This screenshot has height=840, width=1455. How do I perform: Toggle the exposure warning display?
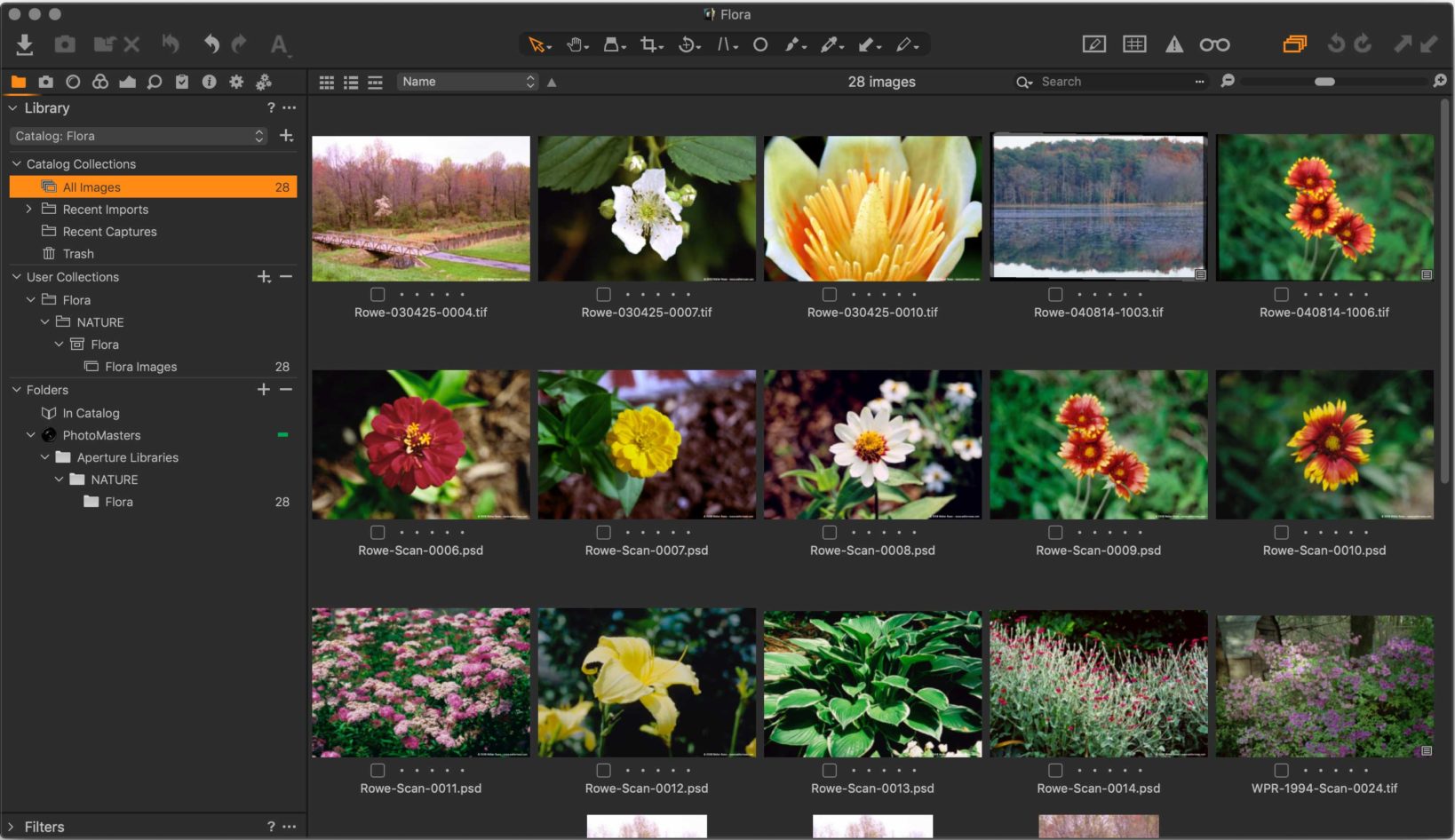1174,43
